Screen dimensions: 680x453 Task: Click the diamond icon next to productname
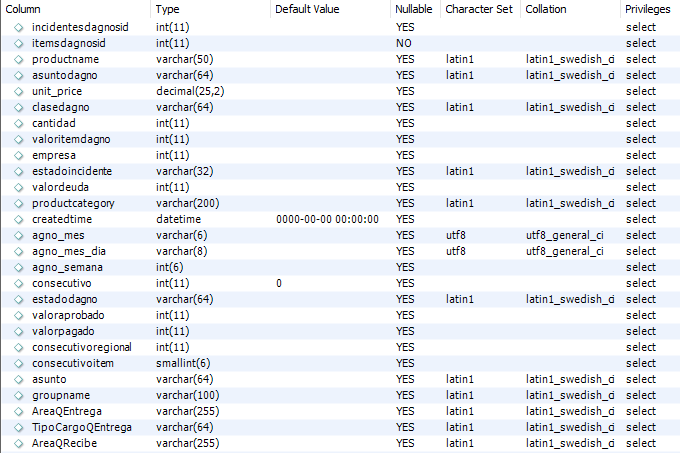click(18, 59)
